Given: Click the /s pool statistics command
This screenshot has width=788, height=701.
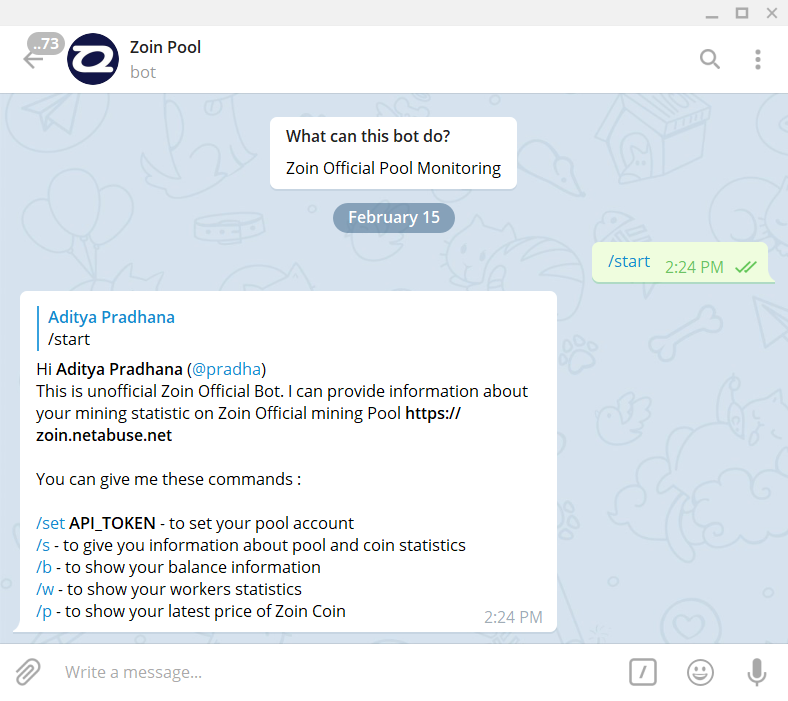Looking at the screenshot, I should click(x=43, y=545).
